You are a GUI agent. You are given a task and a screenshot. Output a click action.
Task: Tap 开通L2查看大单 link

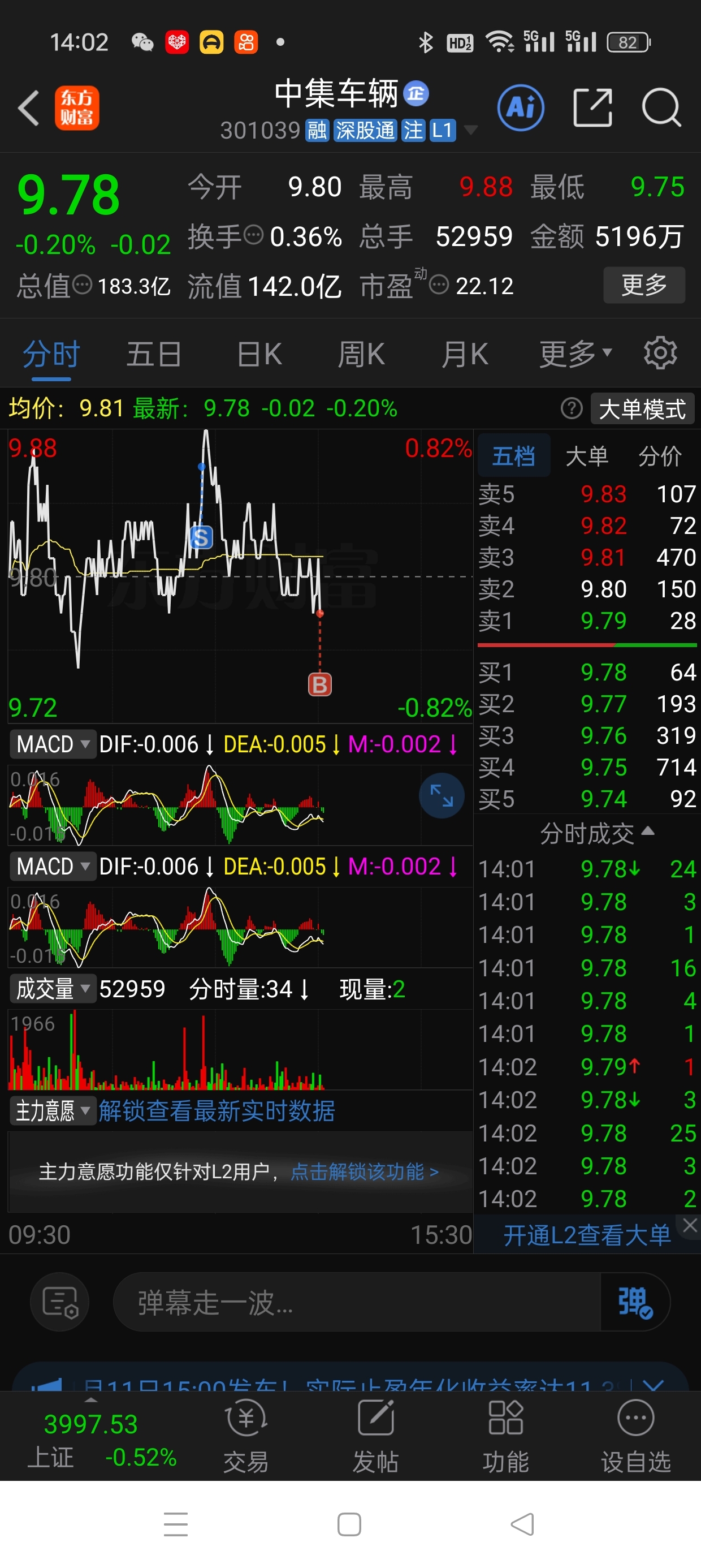coord(587,1235)
